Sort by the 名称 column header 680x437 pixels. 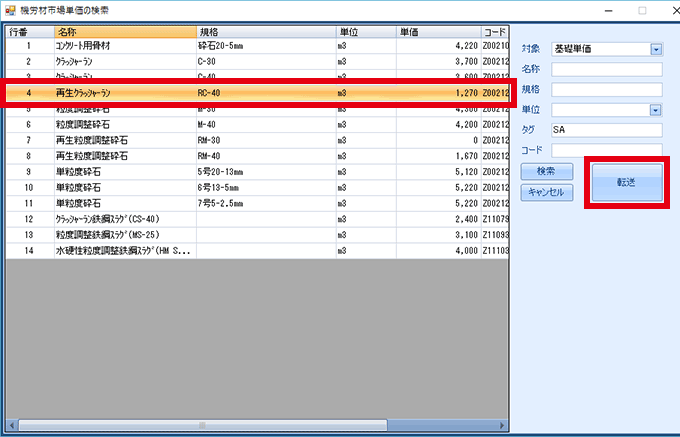124,31
